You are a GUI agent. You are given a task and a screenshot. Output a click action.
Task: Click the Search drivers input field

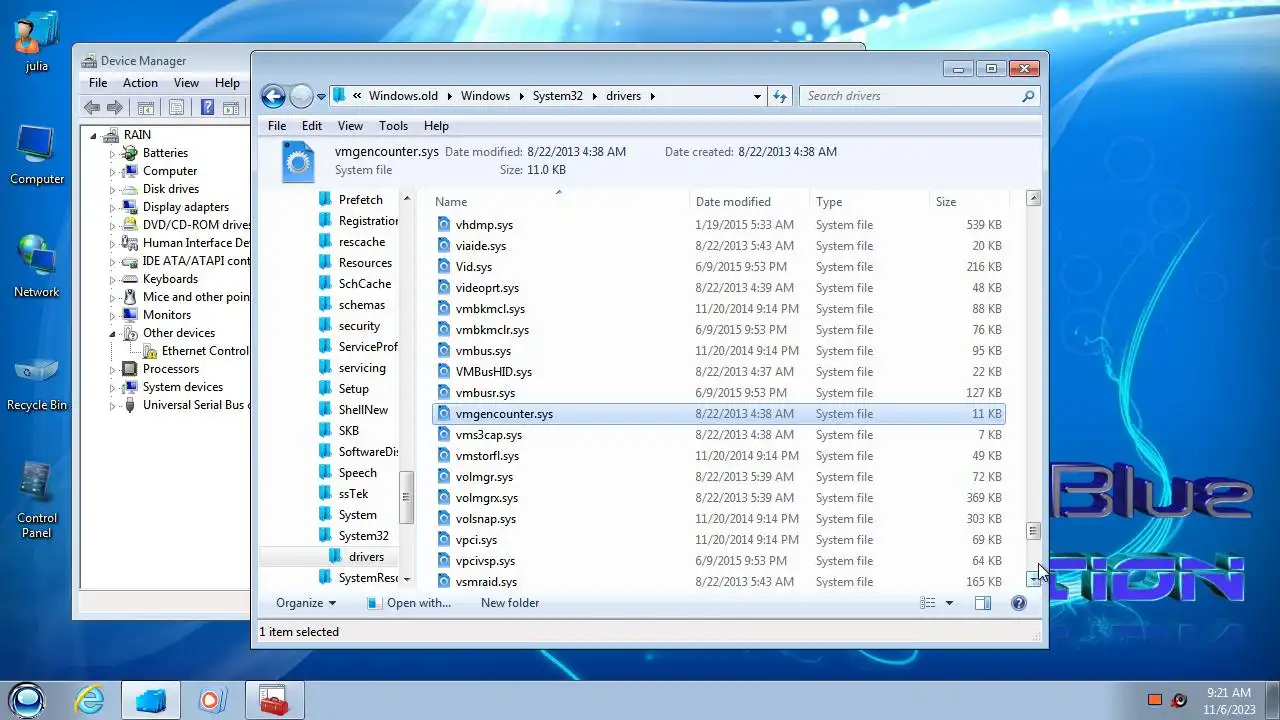910,96
